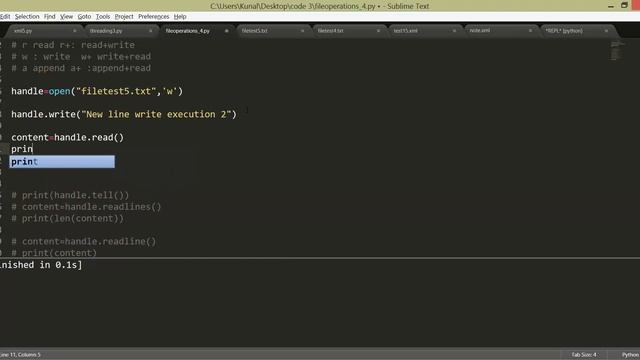
Task: Close the test15.xml tab
Action: point(454,31)
